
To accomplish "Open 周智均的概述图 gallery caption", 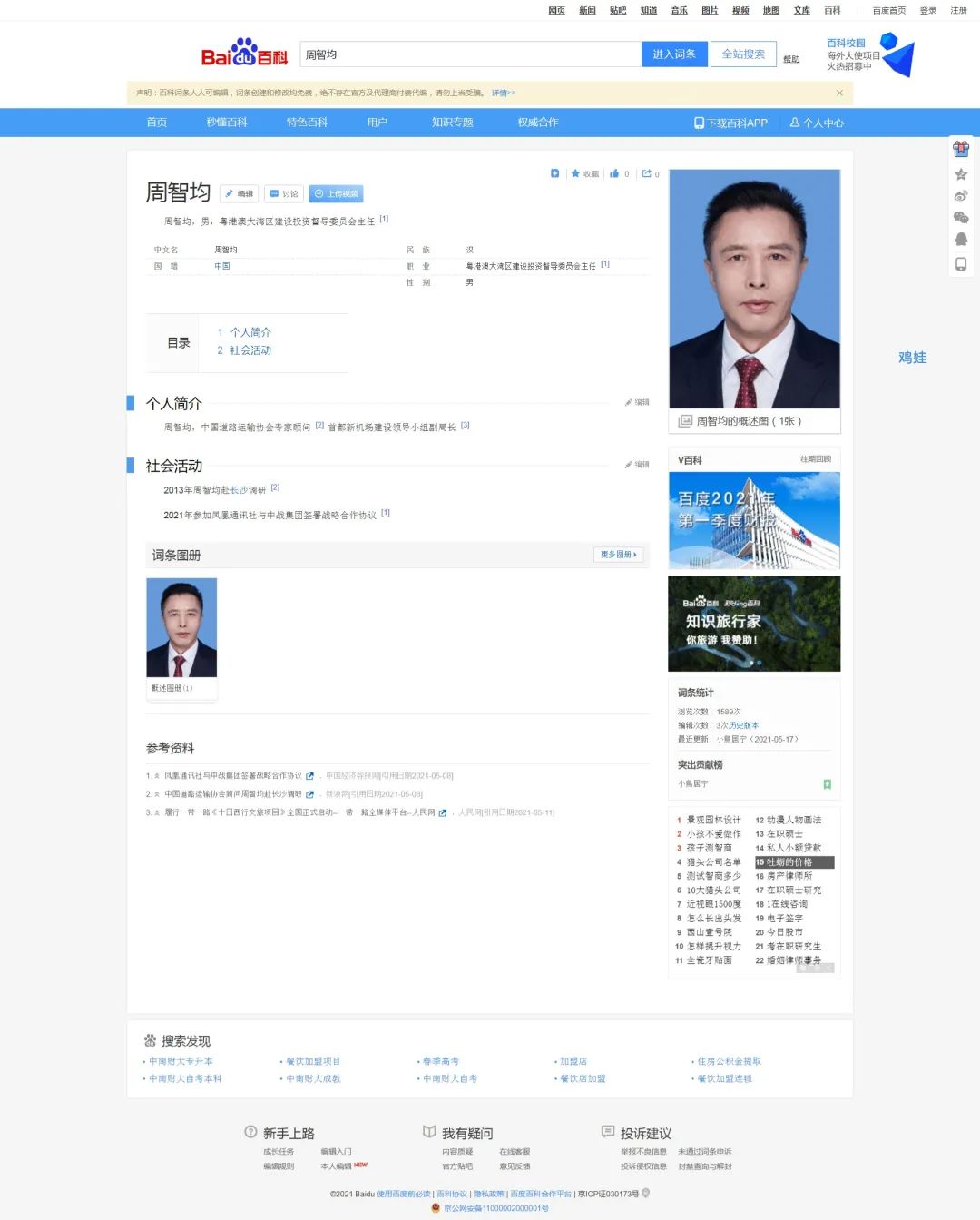I will point(749,421).
